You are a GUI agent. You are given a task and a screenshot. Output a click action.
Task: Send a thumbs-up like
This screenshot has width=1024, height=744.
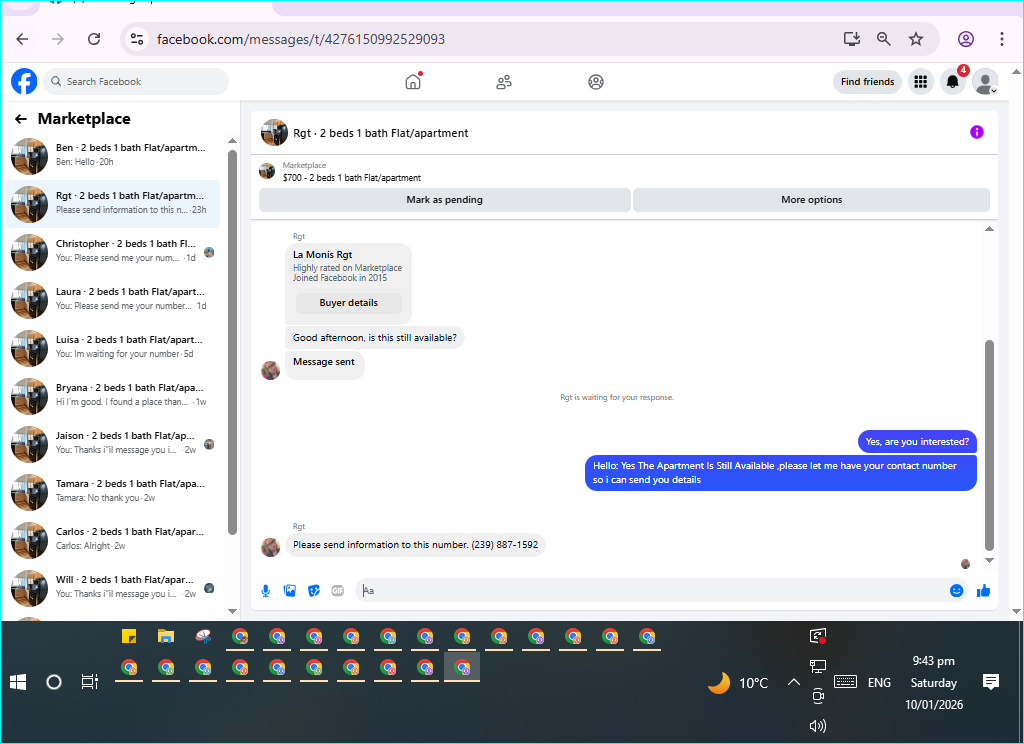984,590
